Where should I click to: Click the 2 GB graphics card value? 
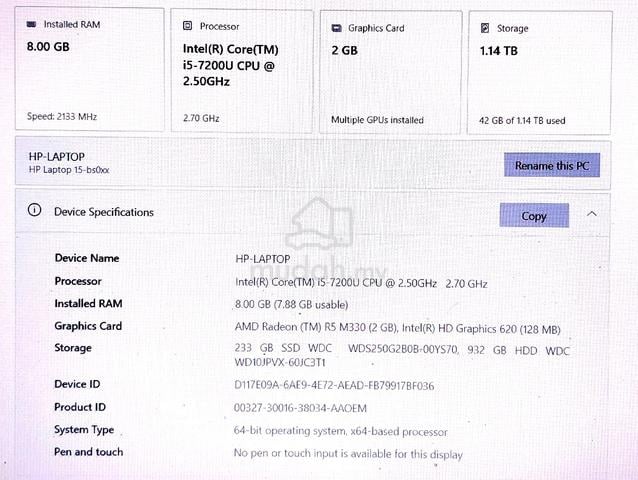[x=345, y=50]
